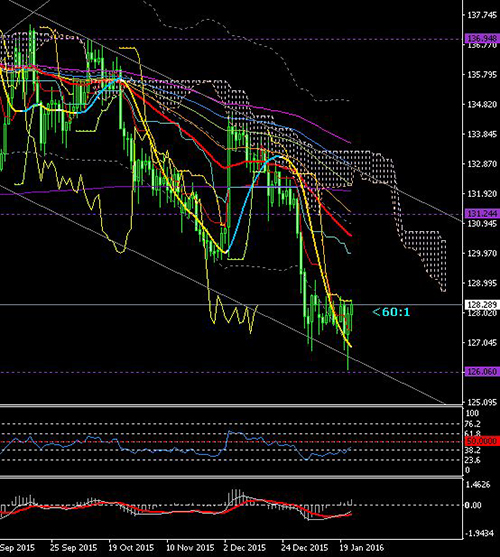Select the purple 136.948 price level tag
This screenshot has width=500, height=557.
pos(482,38)
